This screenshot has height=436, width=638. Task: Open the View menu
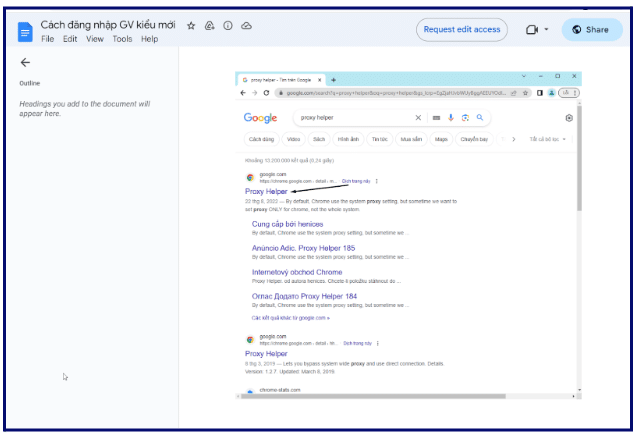[x=95, y=39]
